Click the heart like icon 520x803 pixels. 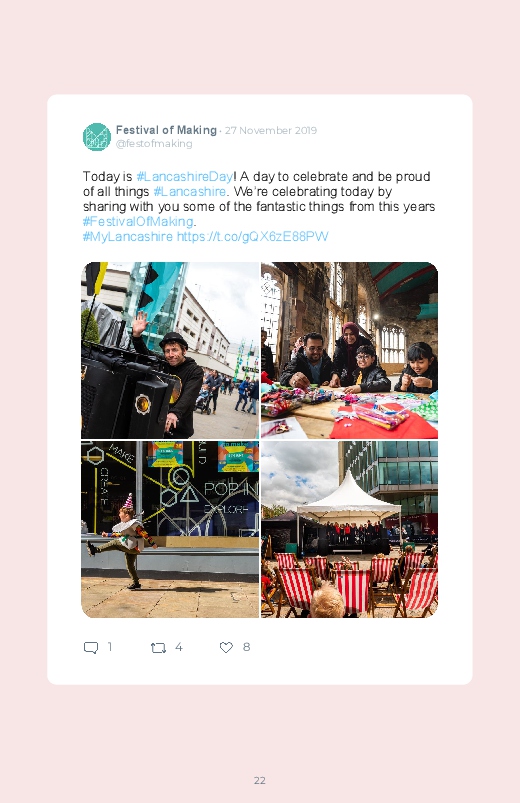226,647
